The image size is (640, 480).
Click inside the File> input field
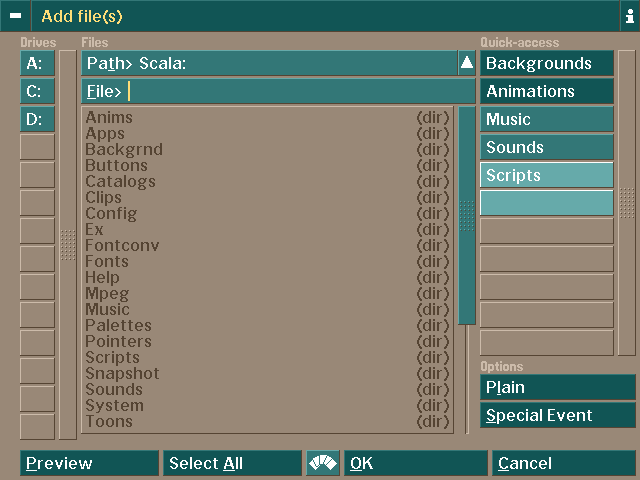tap(300, 91)
